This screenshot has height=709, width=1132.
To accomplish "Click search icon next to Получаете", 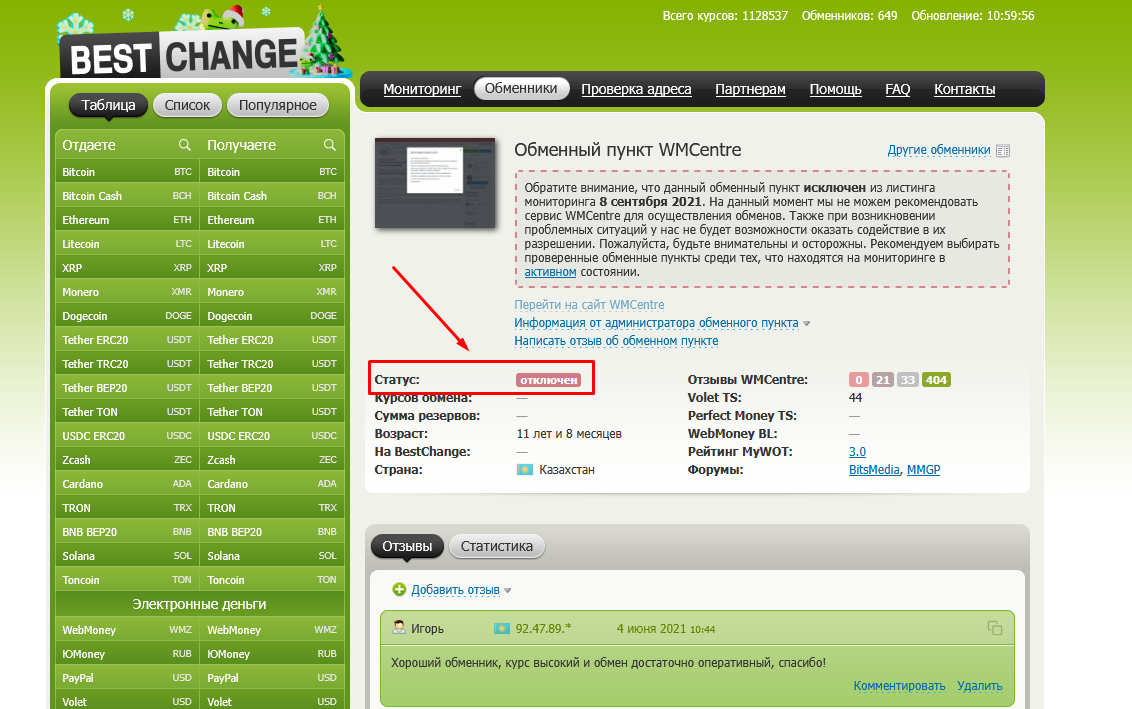I will 329,145.
